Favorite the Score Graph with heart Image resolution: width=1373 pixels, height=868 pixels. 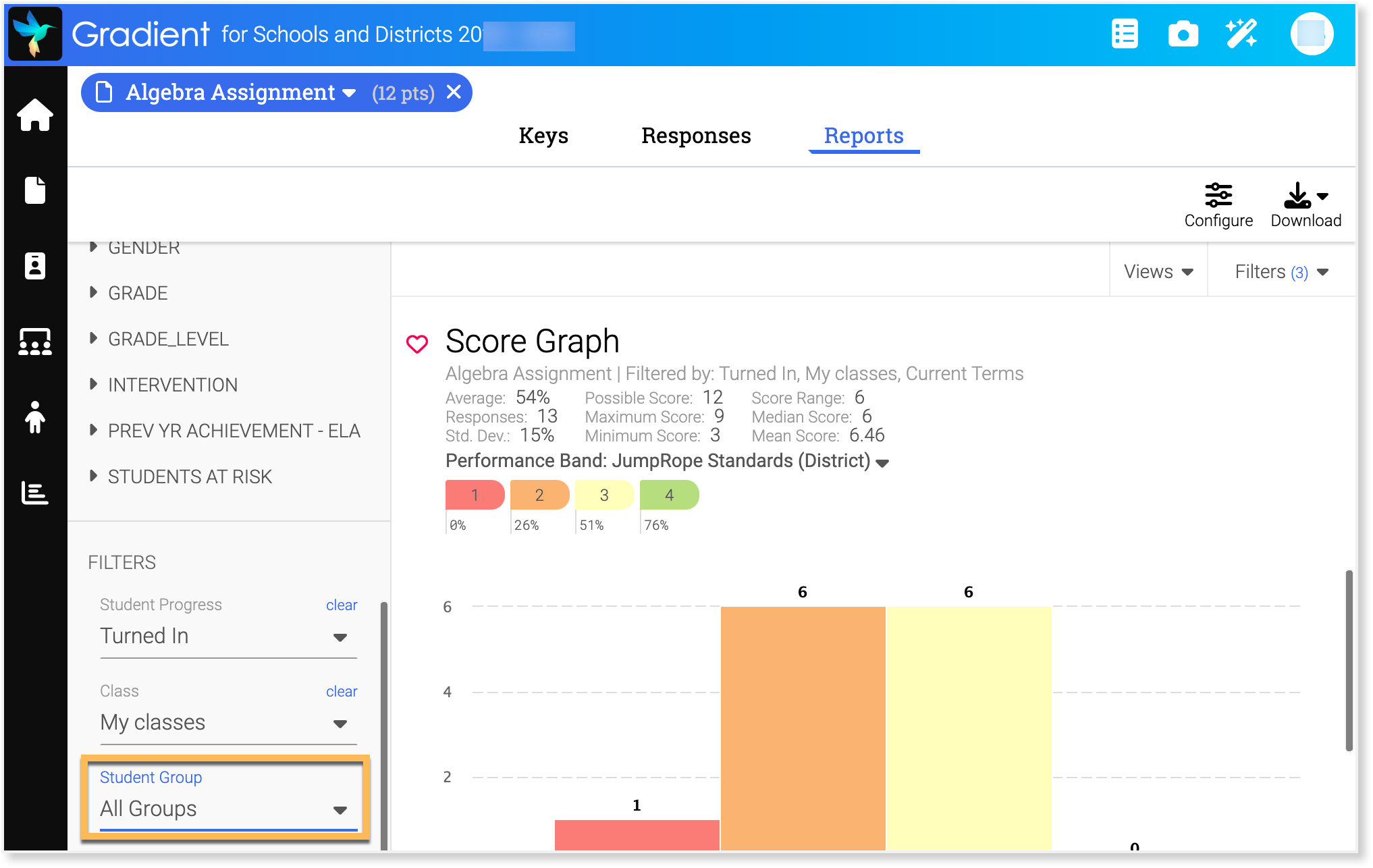click(x=417, y=344)
